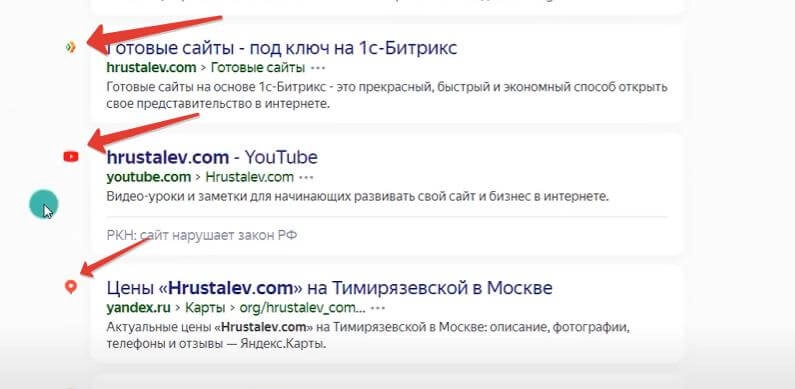Click the hrustalev.com favicon beside Готовые сайты result
795x389 pixels.
point(71,48)
